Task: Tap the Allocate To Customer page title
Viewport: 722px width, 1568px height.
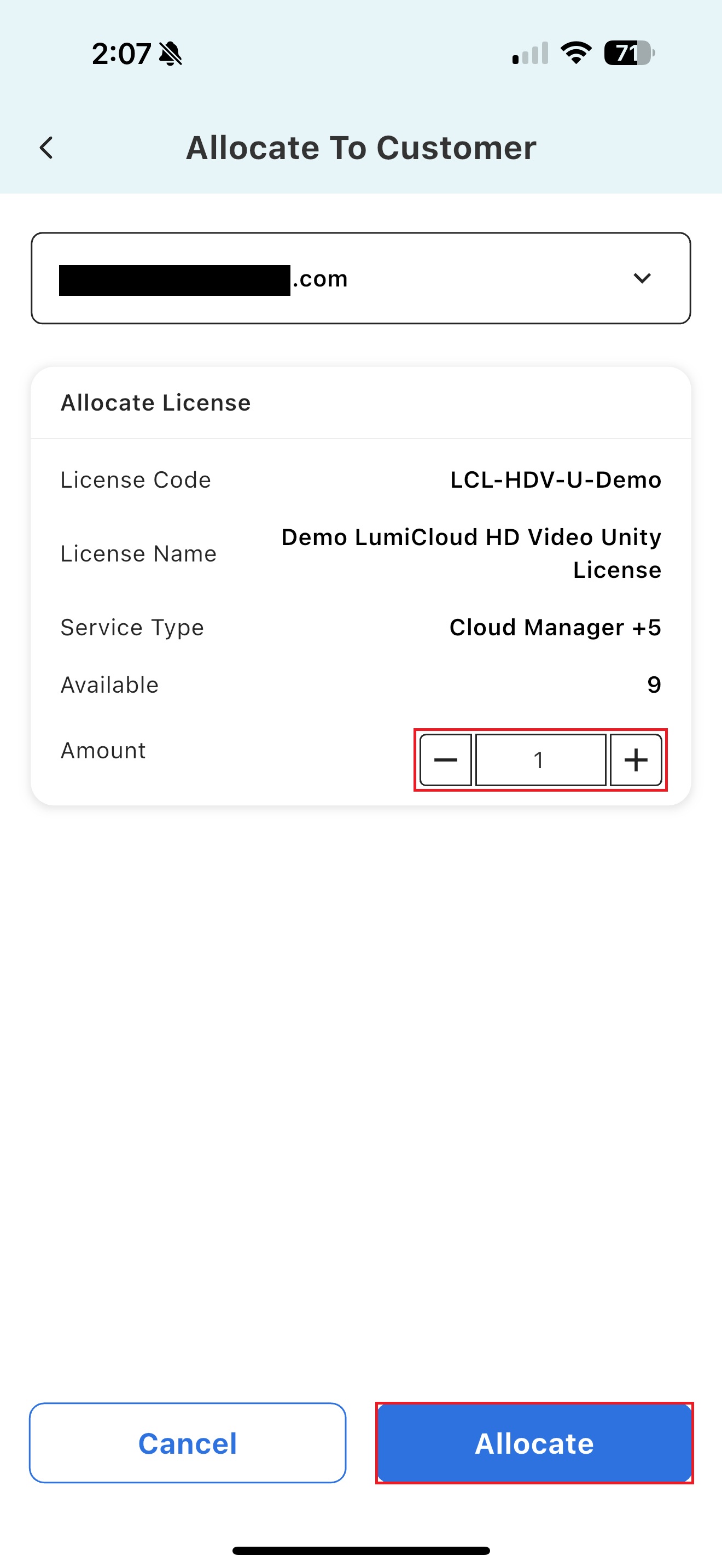Action: click(361, 148)
